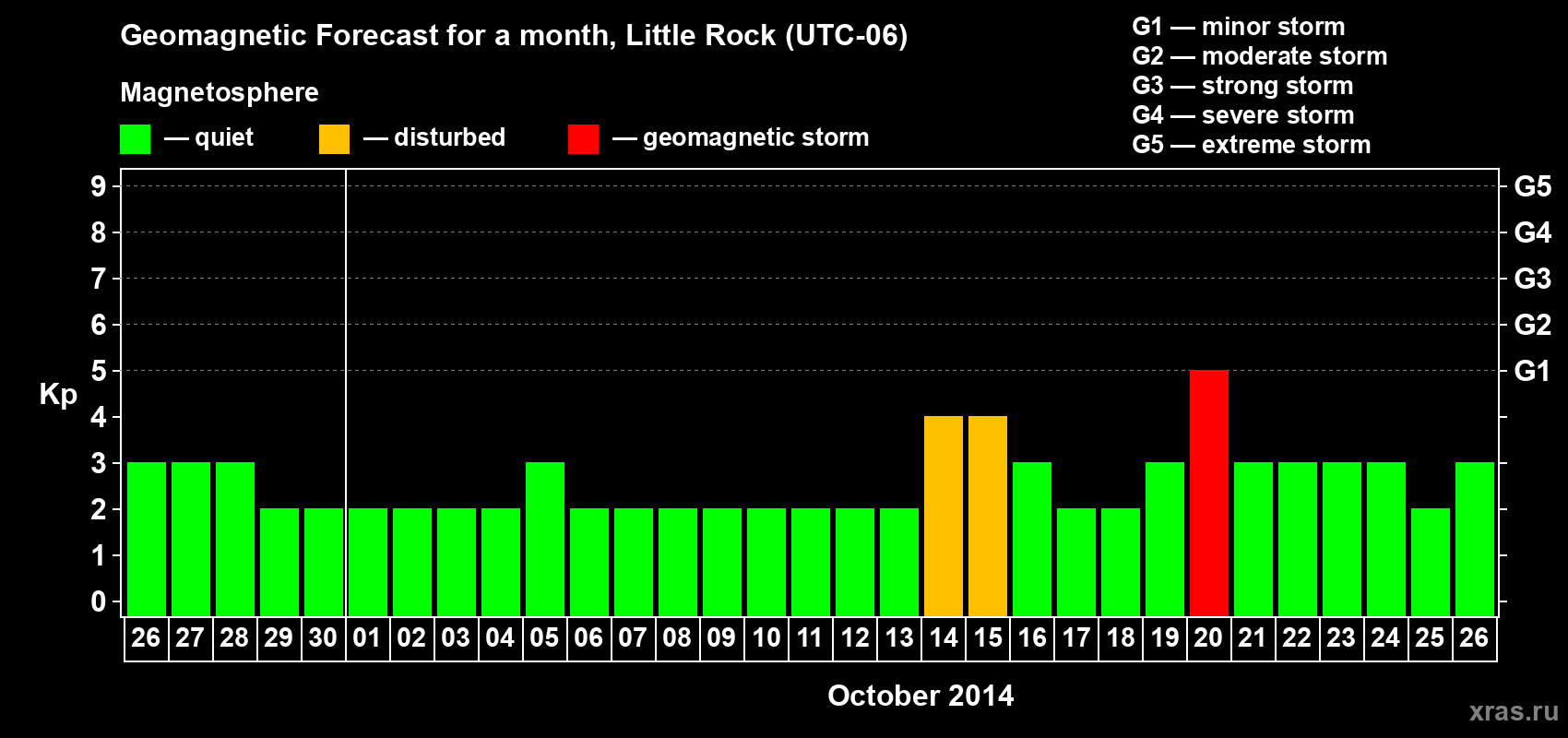
Task: Click the Kp axis value "7"
Action: pyautogui.click(x=99, y=279)
